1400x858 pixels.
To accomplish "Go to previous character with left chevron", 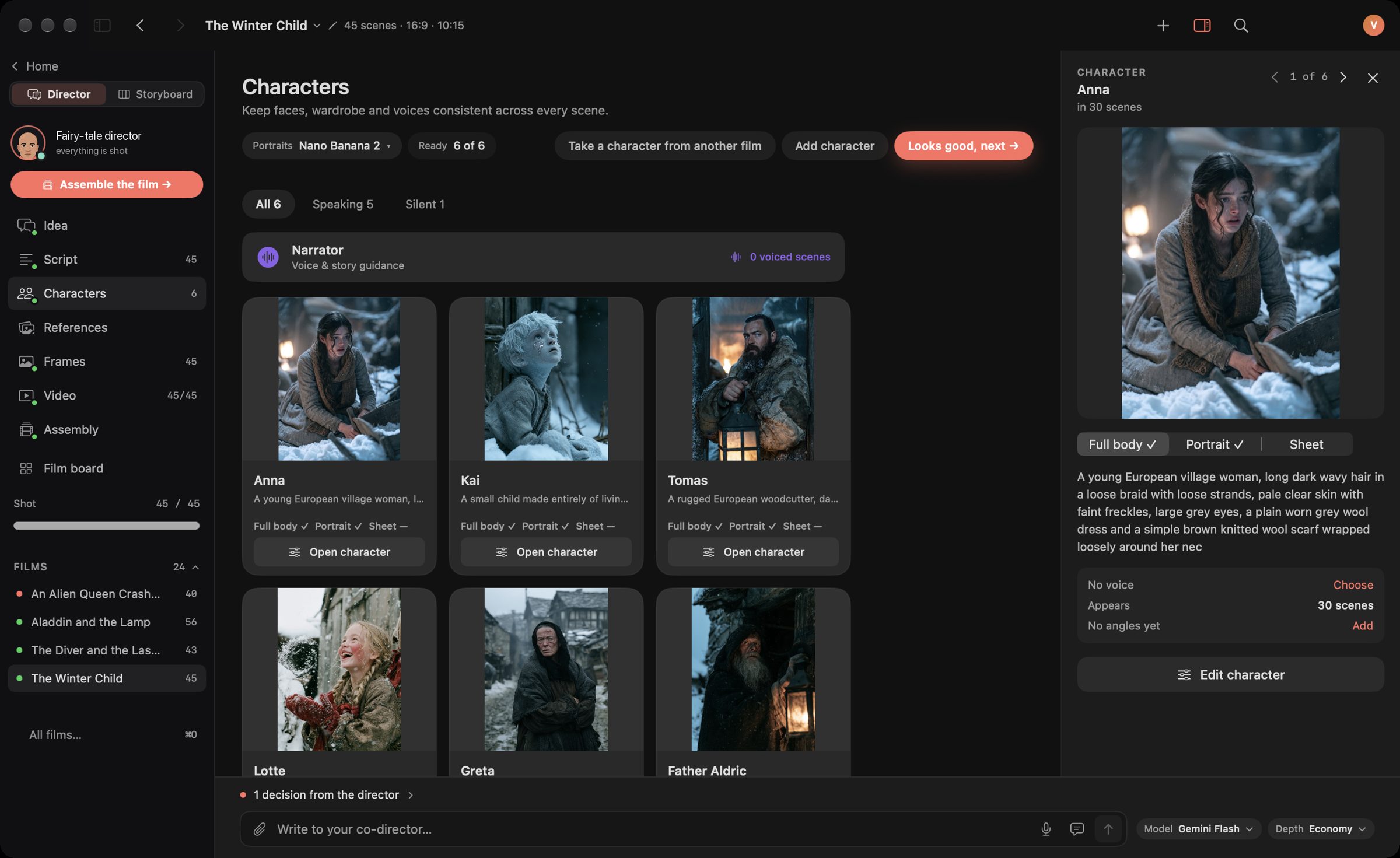I will click(1275, 77).
